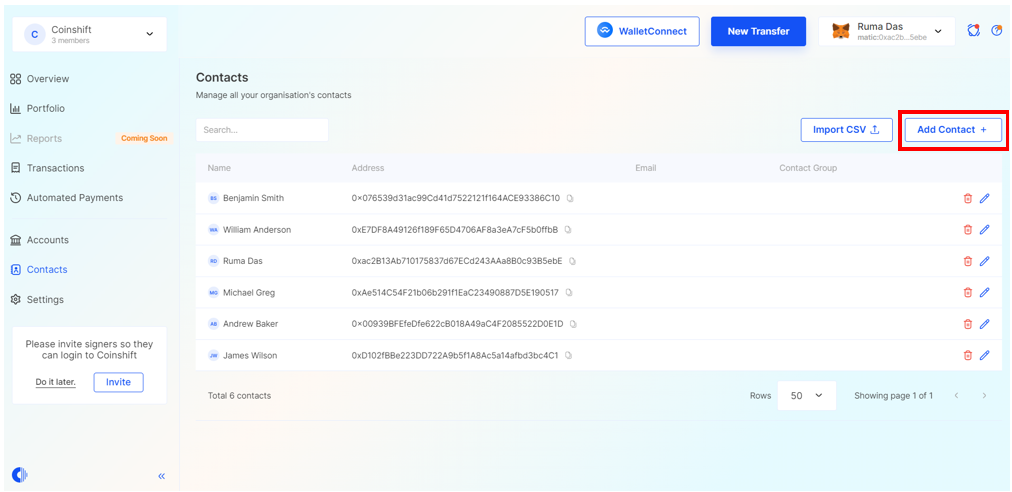The image size is (1012, 492).
Task: Delete the James Wilson contact
Action: (x=967, y=355)
